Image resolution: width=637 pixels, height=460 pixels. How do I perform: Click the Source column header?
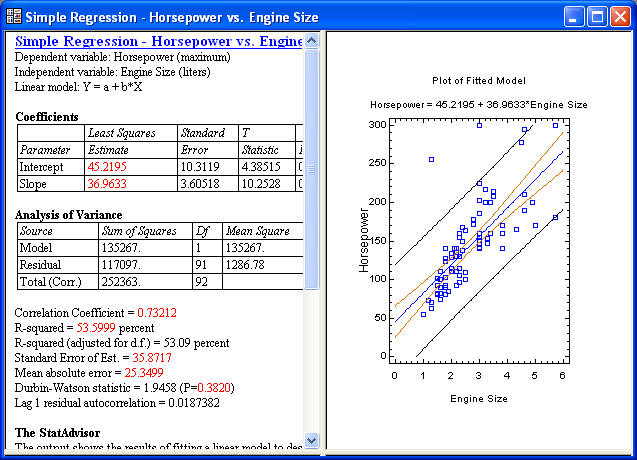36,231
